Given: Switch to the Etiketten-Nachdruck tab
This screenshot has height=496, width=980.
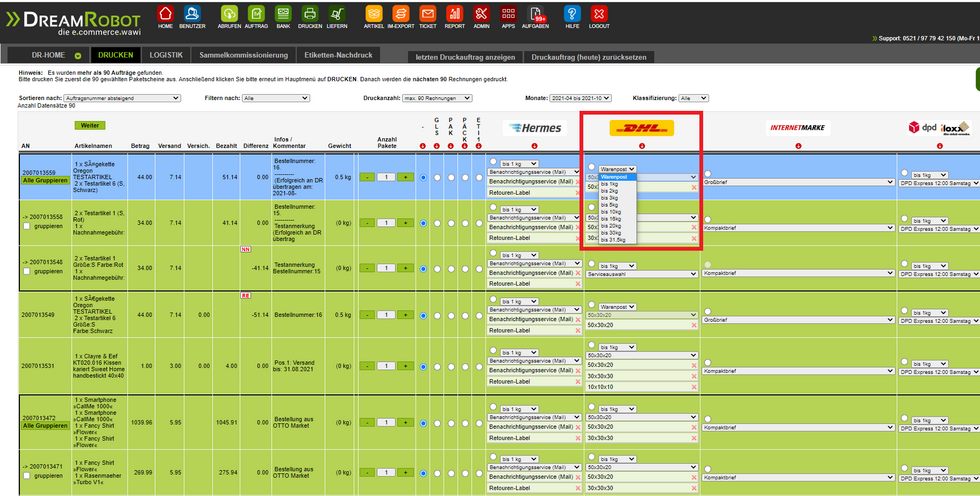Looking at the screenshot, I should coord(338,55).
